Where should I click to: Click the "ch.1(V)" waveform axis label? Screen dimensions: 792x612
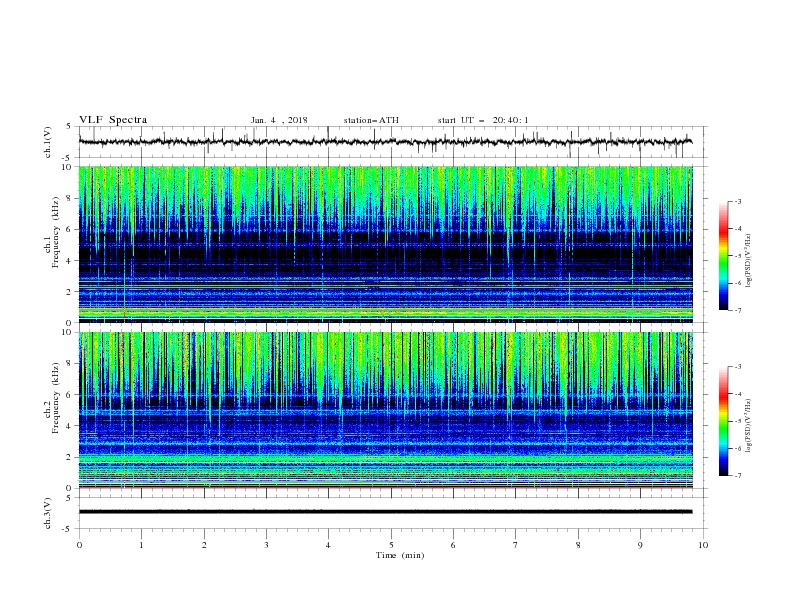[48, 142]
